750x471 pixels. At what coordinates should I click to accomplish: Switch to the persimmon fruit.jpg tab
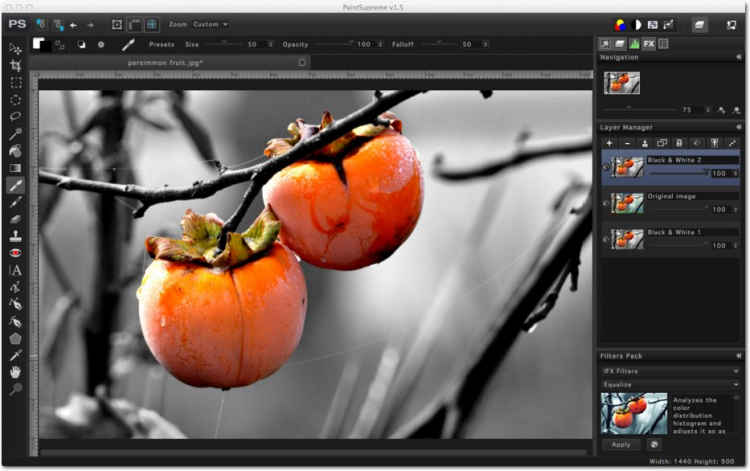tap(165, 62)
